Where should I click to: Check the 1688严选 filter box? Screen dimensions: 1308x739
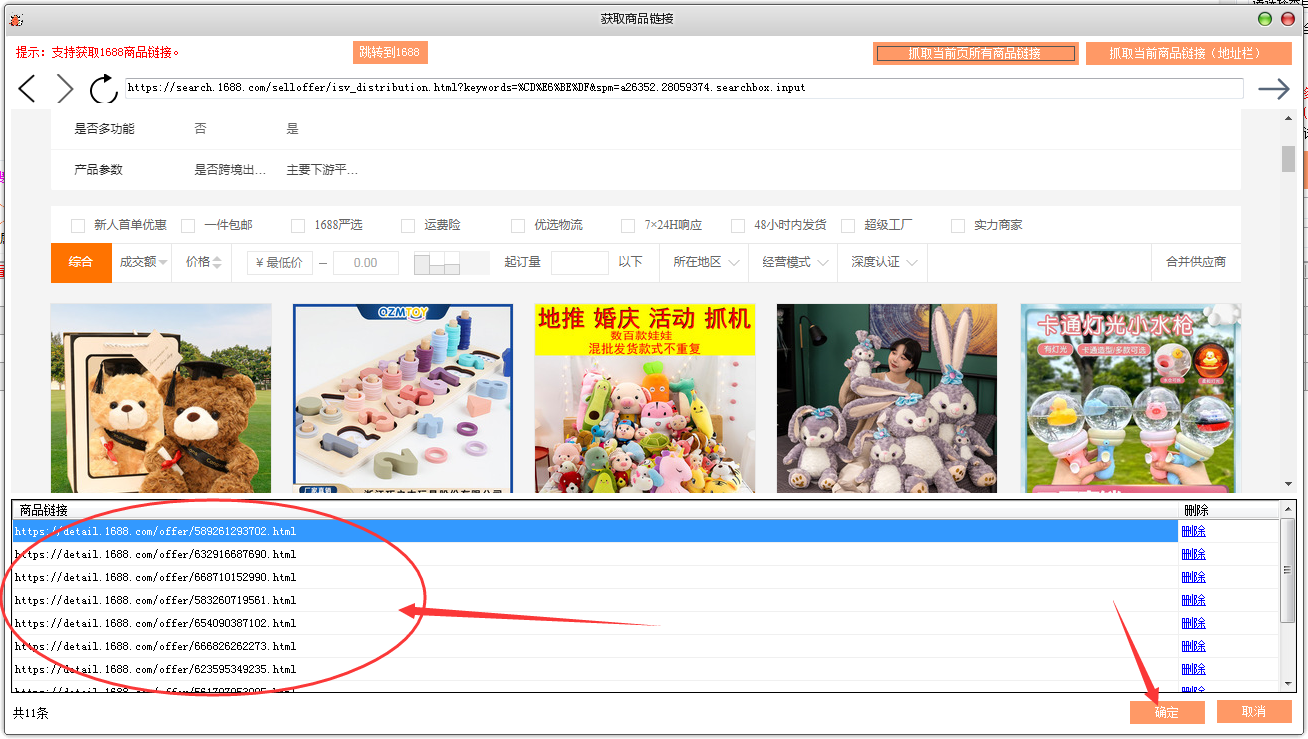[298, 226]
